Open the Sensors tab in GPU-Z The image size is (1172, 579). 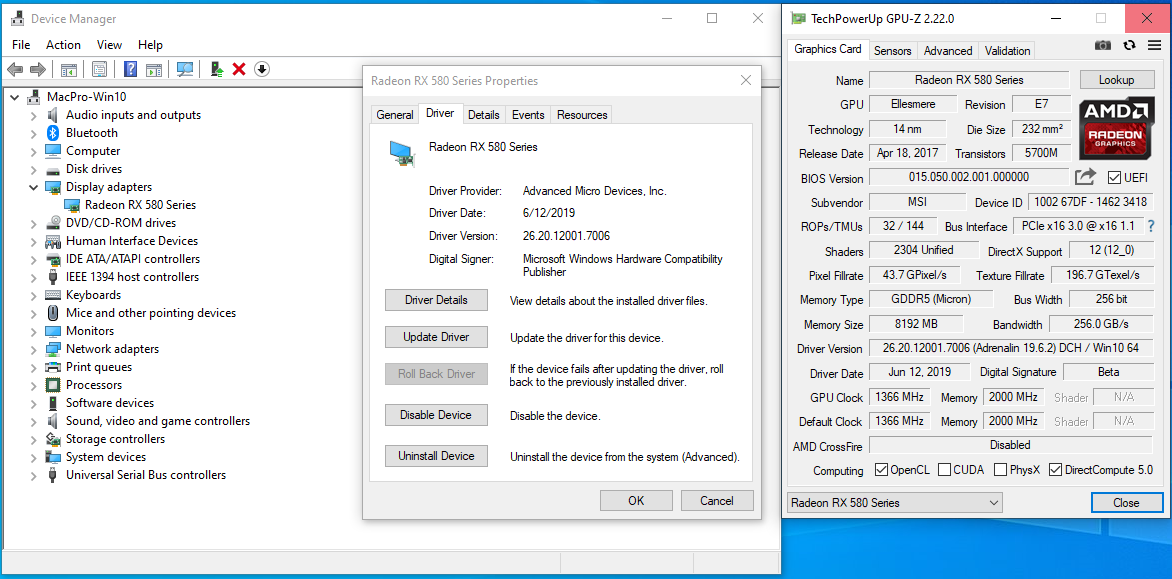(892, 51)
